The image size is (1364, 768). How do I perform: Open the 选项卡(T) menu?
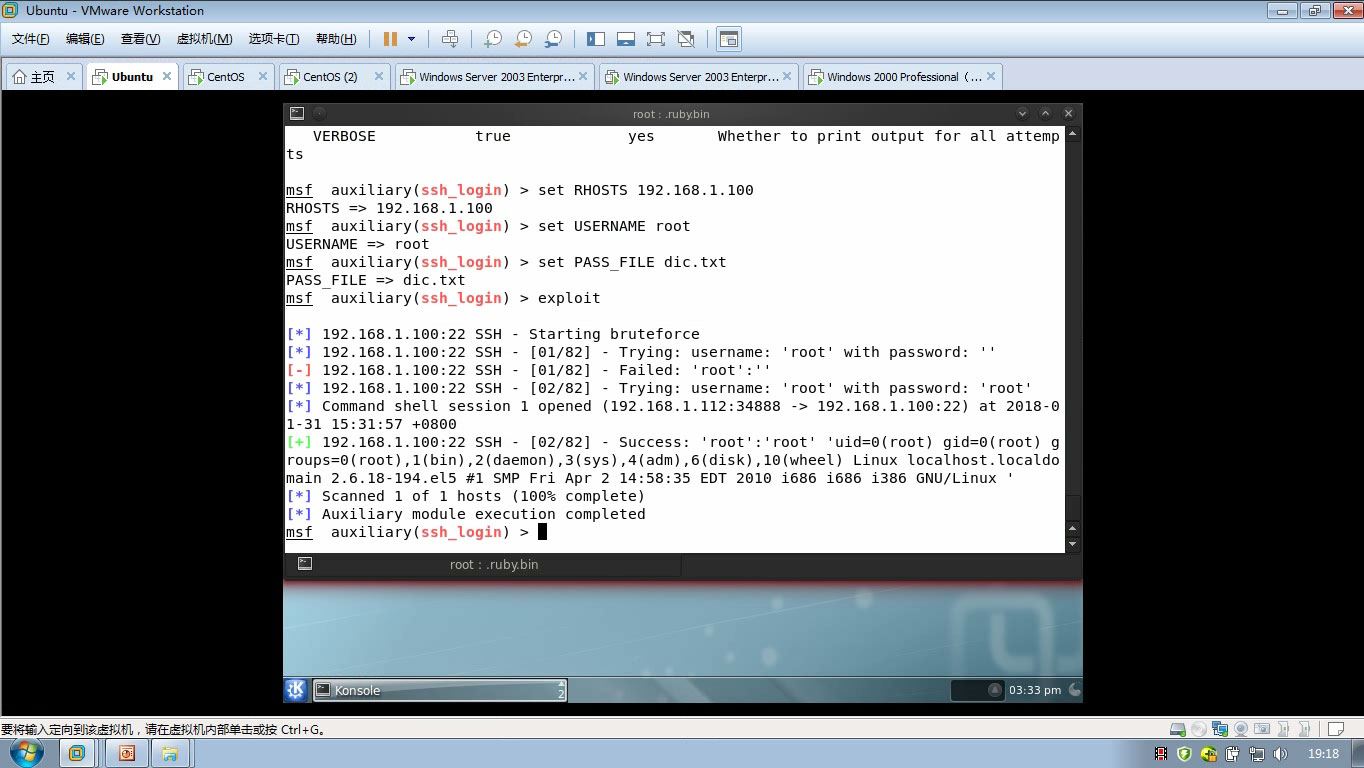(274, 39)
